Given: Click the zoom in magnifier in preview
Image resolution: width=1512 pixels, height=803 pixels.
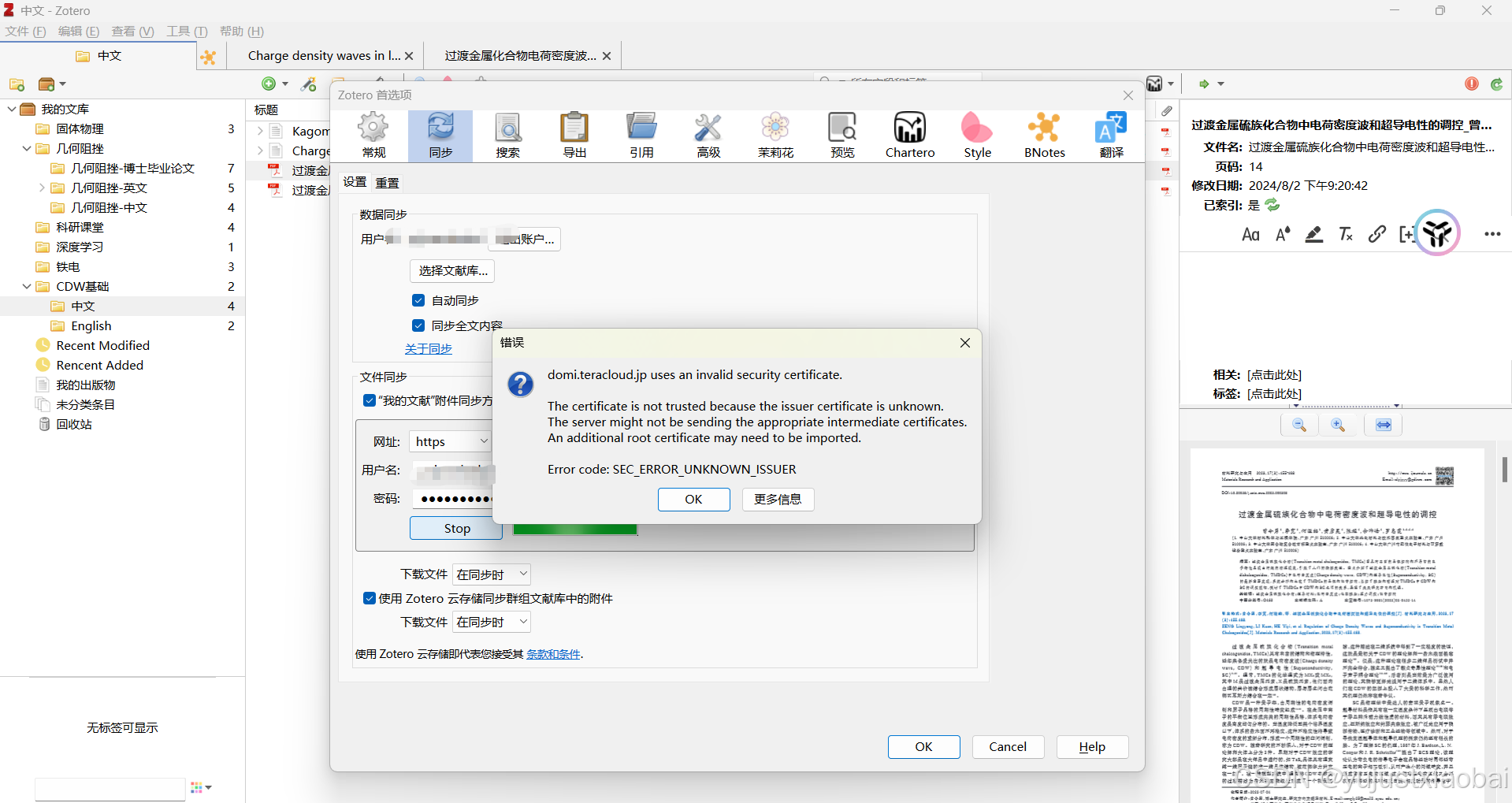Looking at the screenshot, I should [x=1338, y=425].
